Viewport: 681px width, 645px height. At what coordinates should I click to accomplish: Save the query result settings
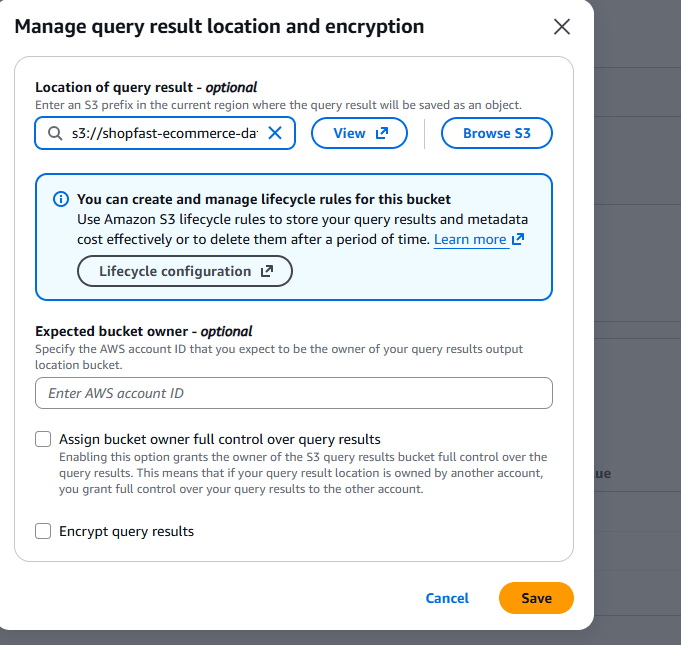point(536,598)
